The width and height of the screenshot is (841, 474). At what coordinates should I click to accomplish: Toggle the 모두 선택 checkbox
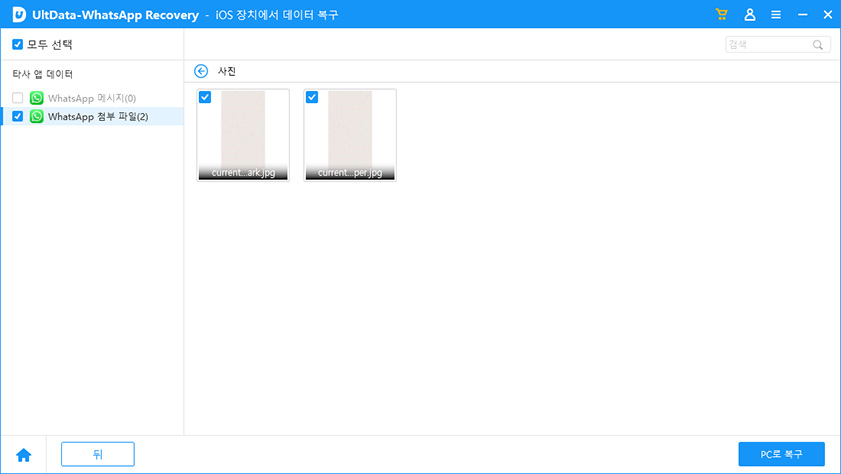click(17, 45)
